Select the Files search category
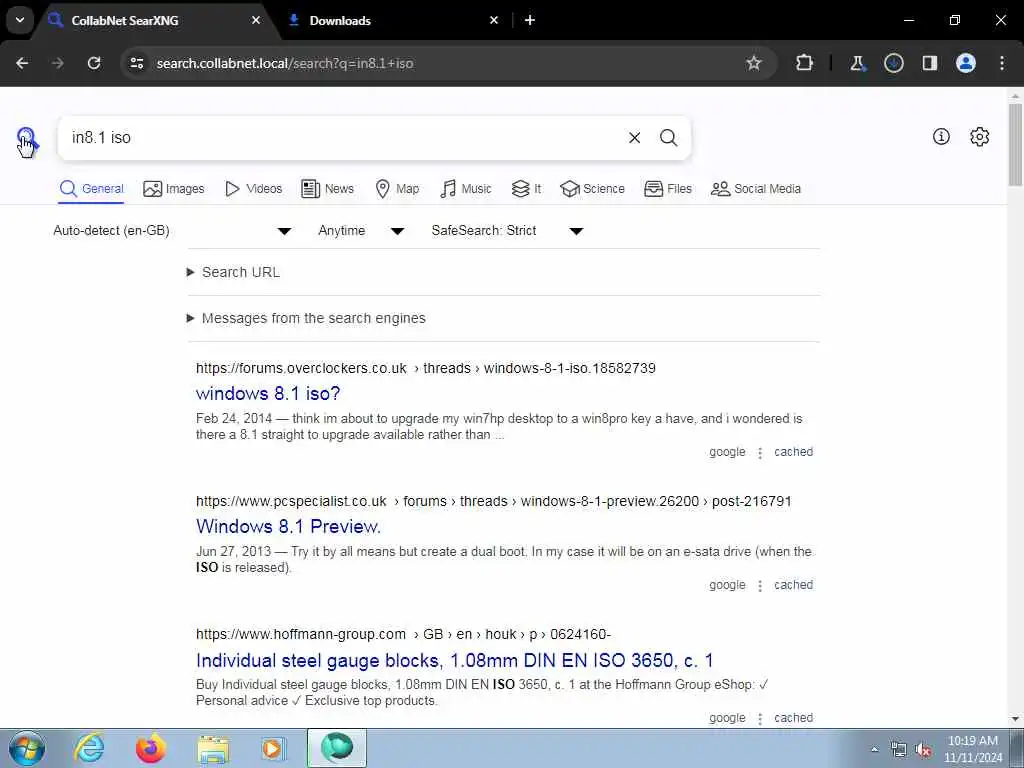This screenshot has height=768, width=1024. tap(667, 189)
